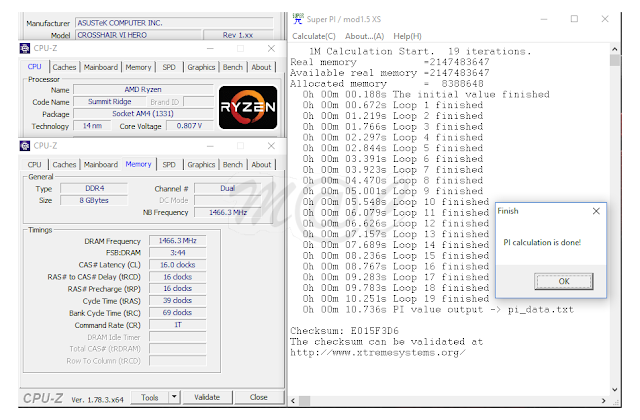Confirm the Finish dialog with OK
This screenshot has height=420, width=640.
[564, 281]
